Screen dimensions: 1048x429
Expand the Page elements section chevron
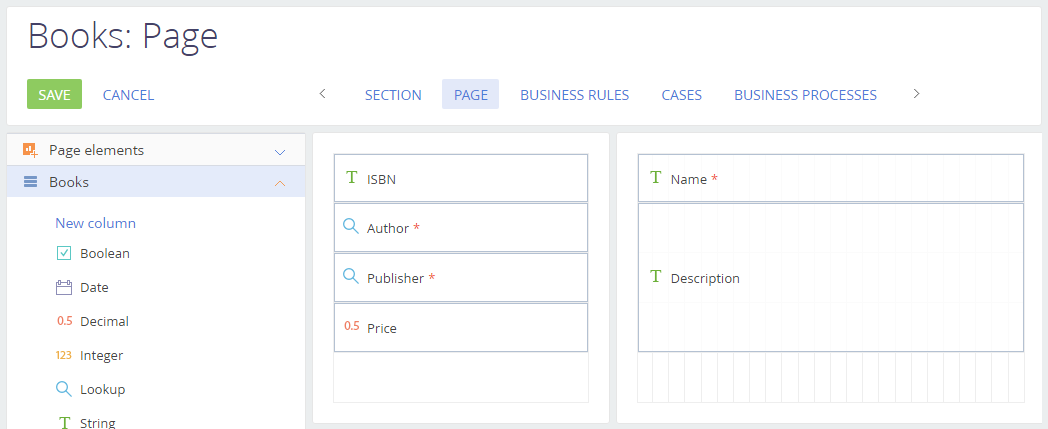point(280,152)
